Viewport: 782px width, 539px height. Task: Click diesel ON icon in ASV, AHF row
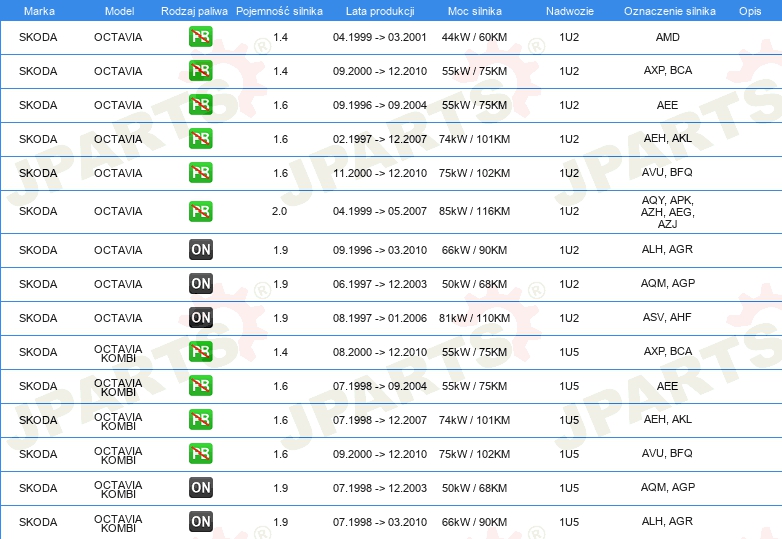tap(200, 318)
